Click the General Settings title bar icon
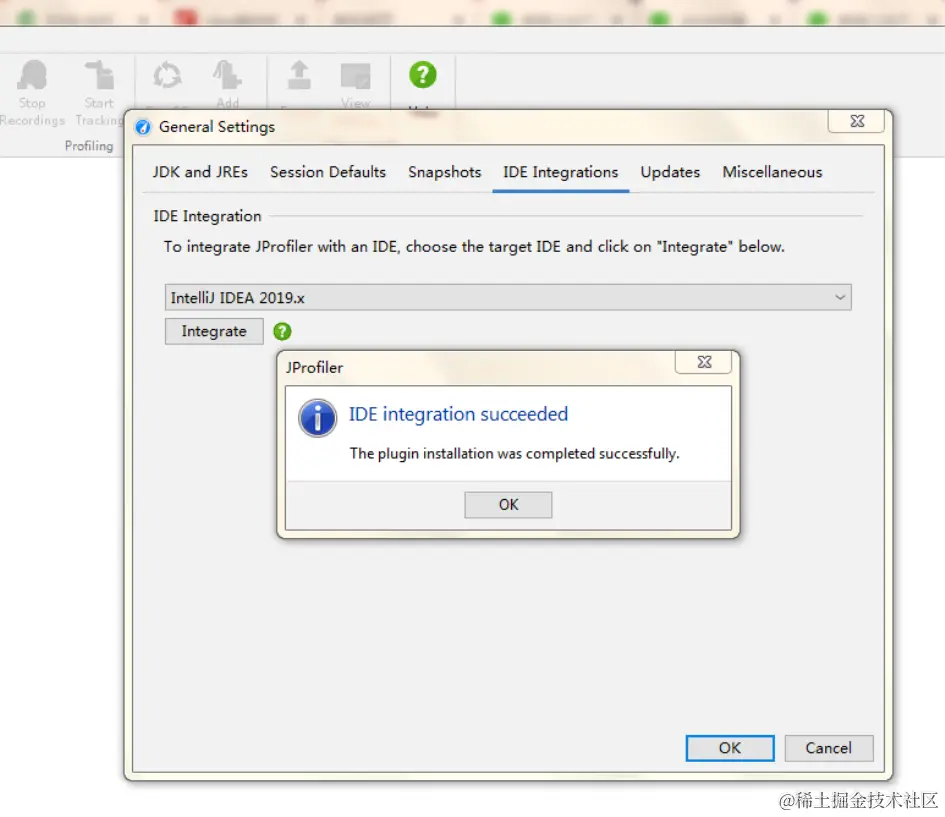The height and width of the screenshot is (817, 945). 143,127
